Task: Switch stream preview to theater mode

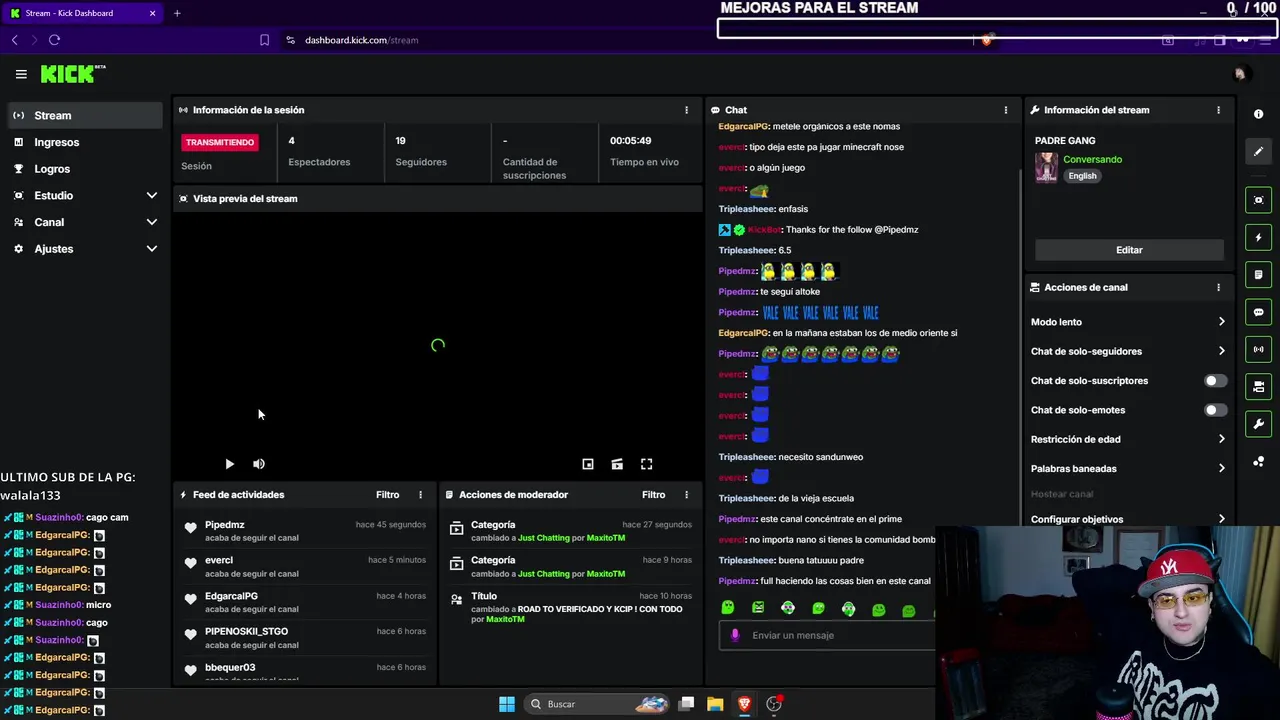Action: [x=617, y=464]
